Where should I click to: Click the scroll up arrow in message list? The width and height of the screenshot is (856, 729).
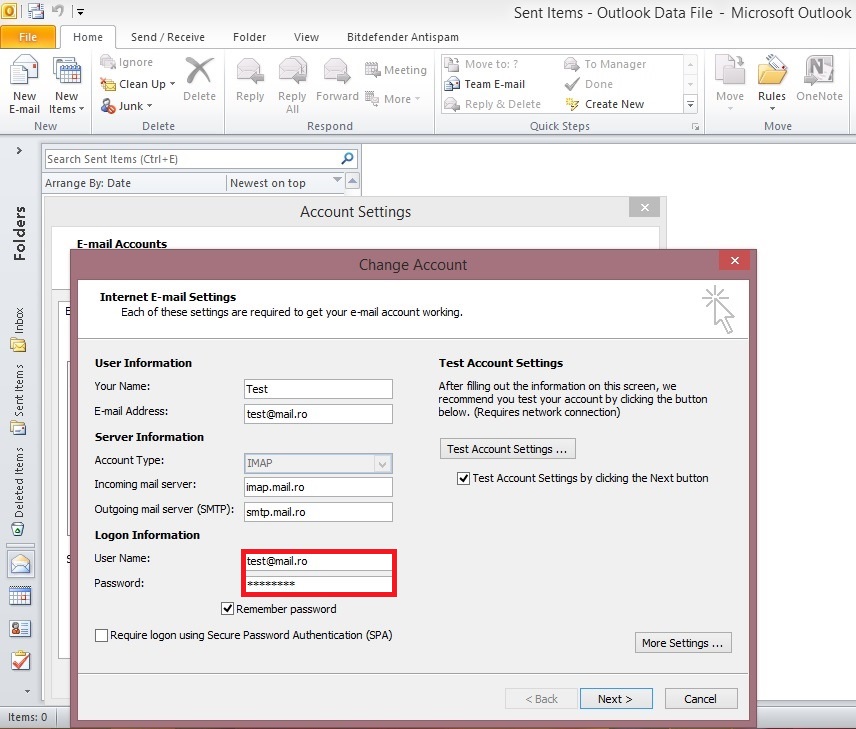(353, 181)
